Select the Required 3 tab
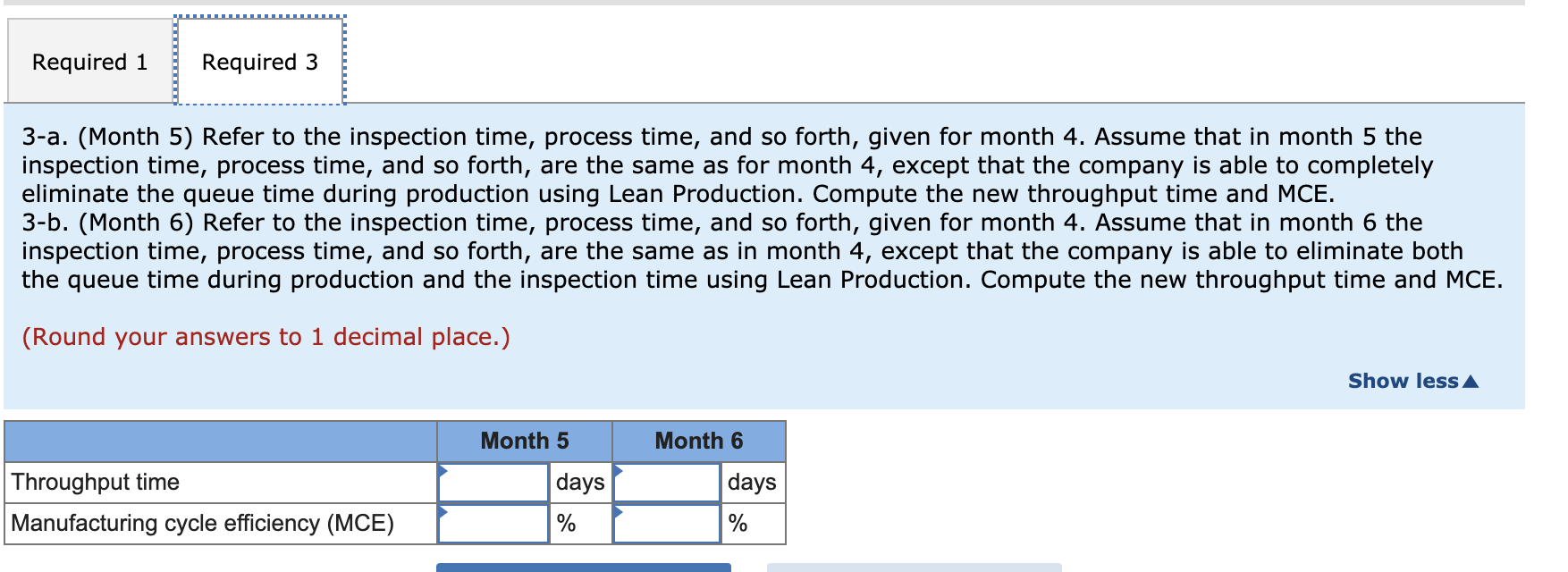This screenshot has height=572, width=1568. (258, 61)
